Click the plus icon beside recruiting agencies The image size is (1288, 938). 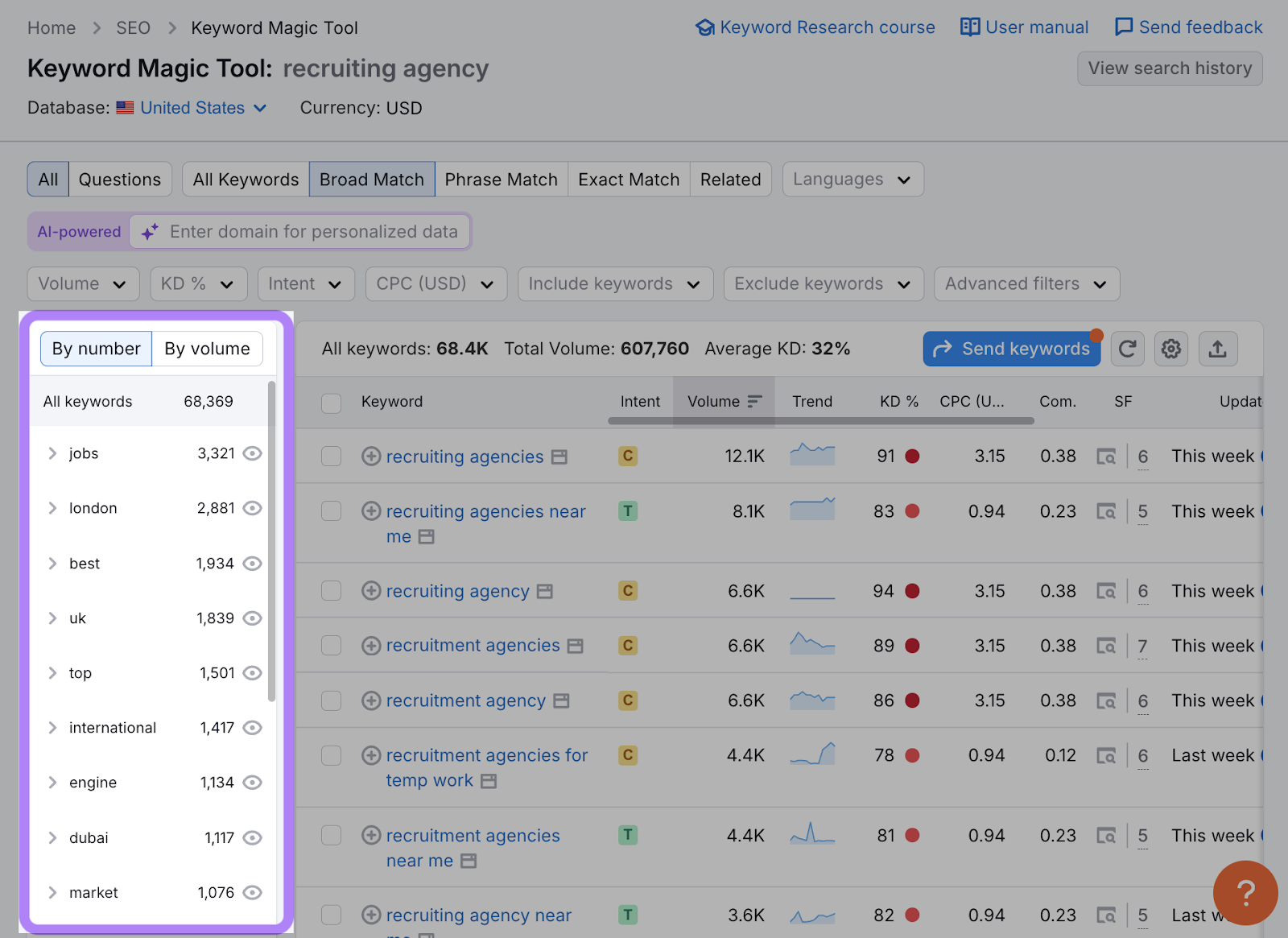[x=371, y=457]
